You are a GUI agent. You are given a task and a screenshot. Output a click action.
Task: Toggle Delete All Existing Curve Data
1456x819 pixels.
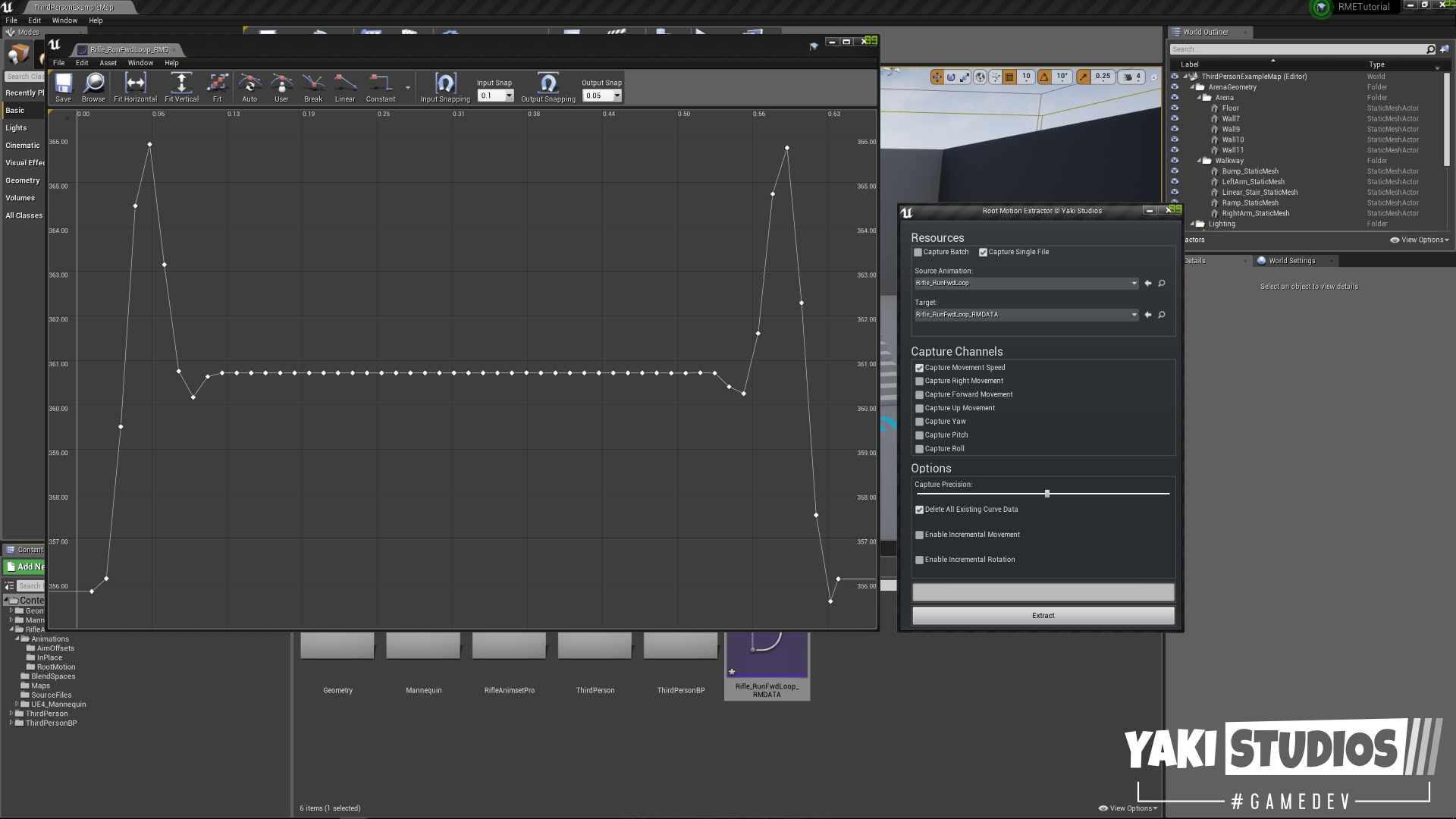(920, 510)
